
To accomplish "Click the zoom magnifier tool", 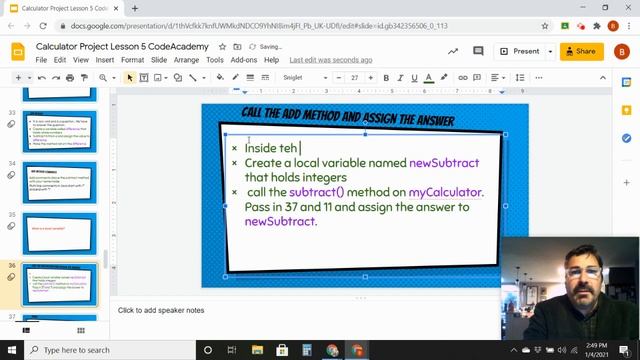I will point(102,78).
